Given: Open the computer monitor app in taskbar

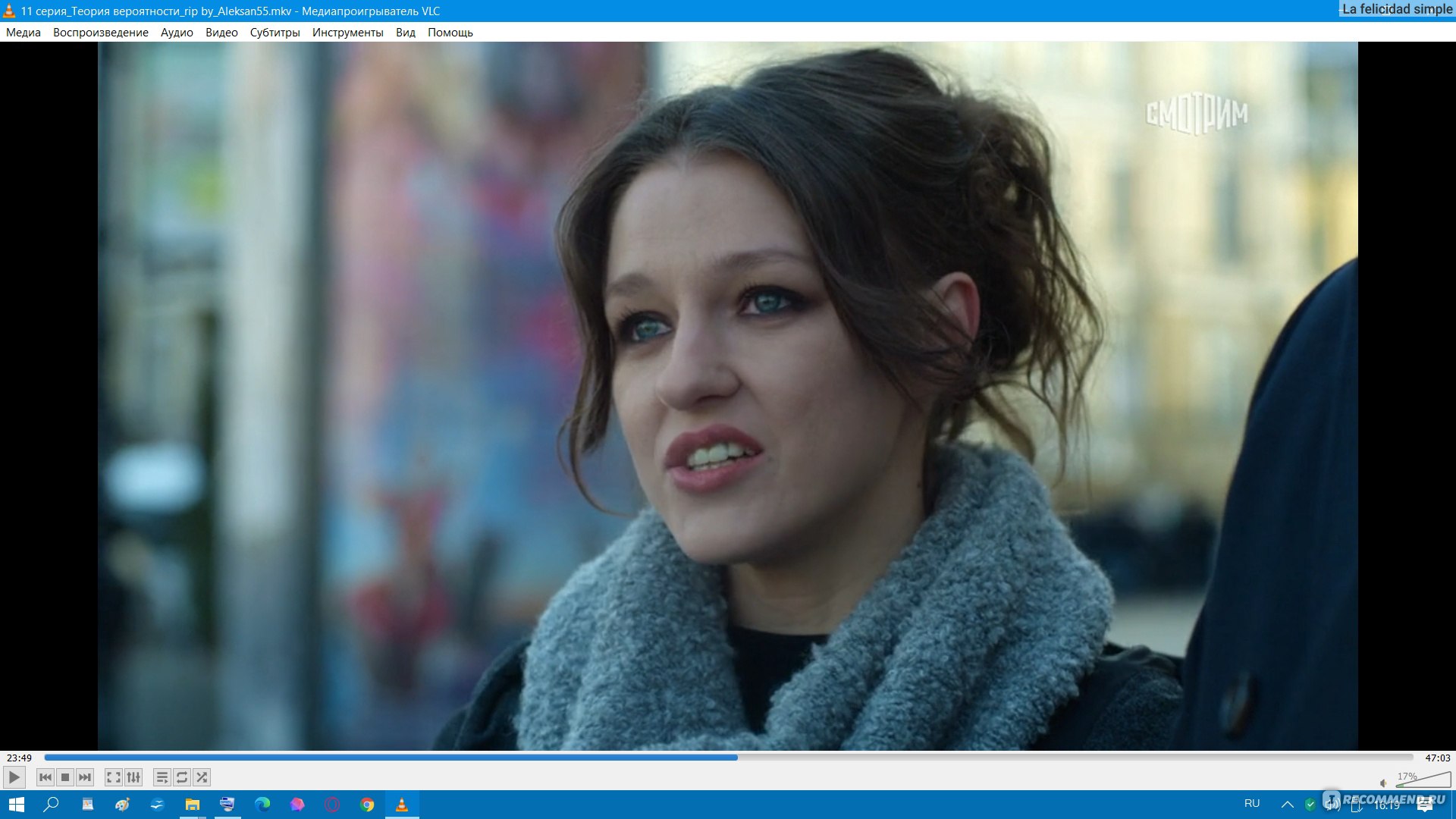Looking at the screenshot, I should (227, 805).
